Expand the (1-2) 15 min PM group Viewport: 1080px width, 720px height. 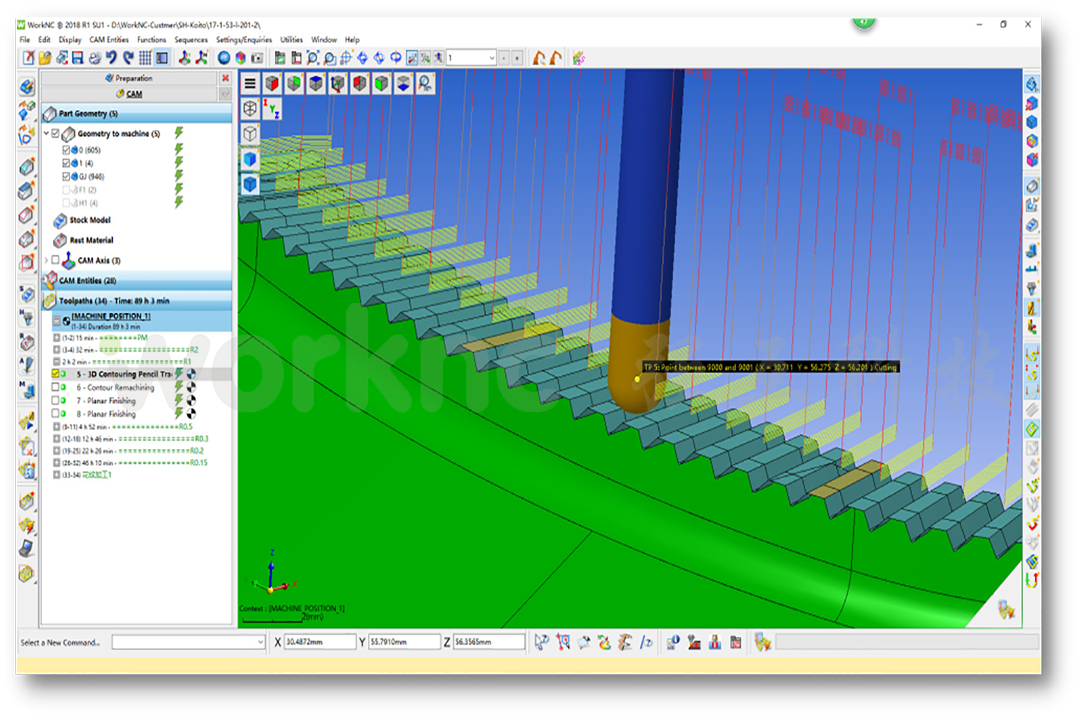(x=56, y=338)
